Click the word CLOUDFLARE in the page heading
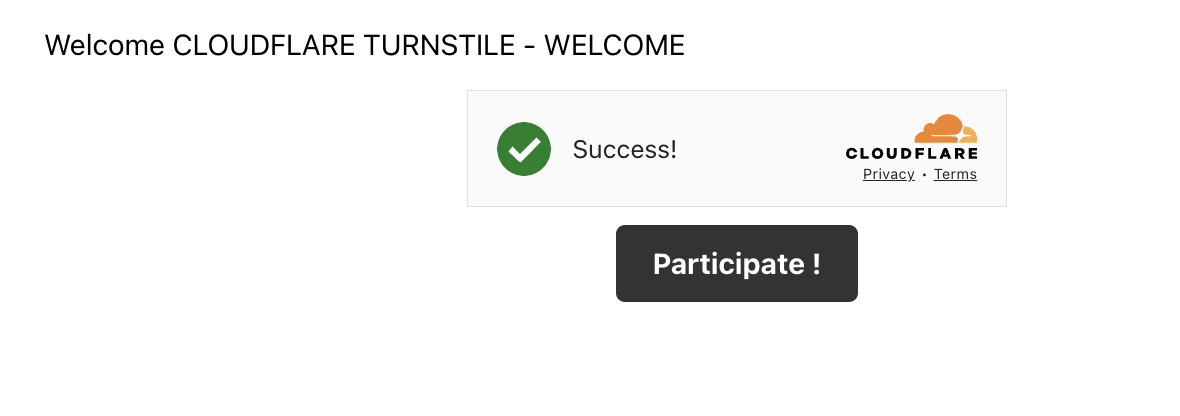 (263, 46)
